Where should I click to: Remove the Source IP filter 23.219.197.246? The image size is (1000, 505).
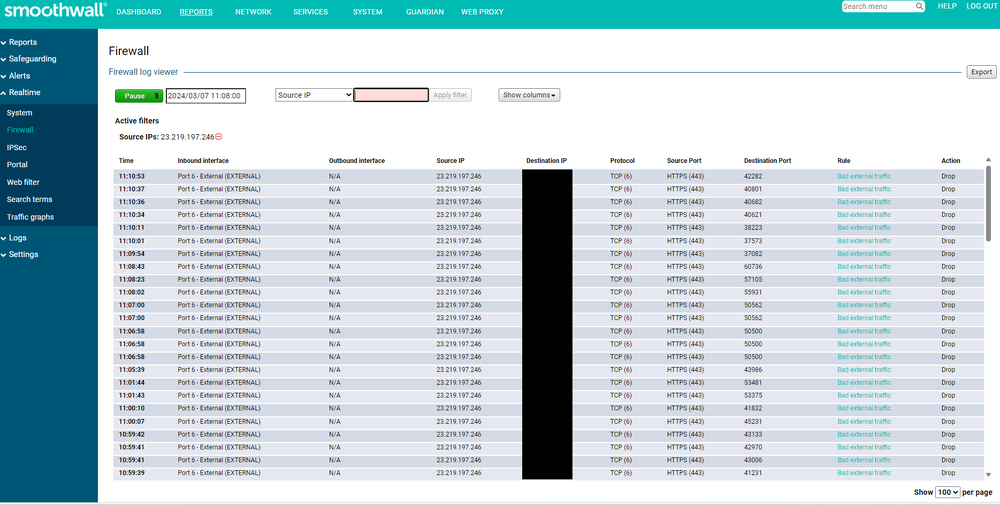pyautogui.click(x=219, y=137)
